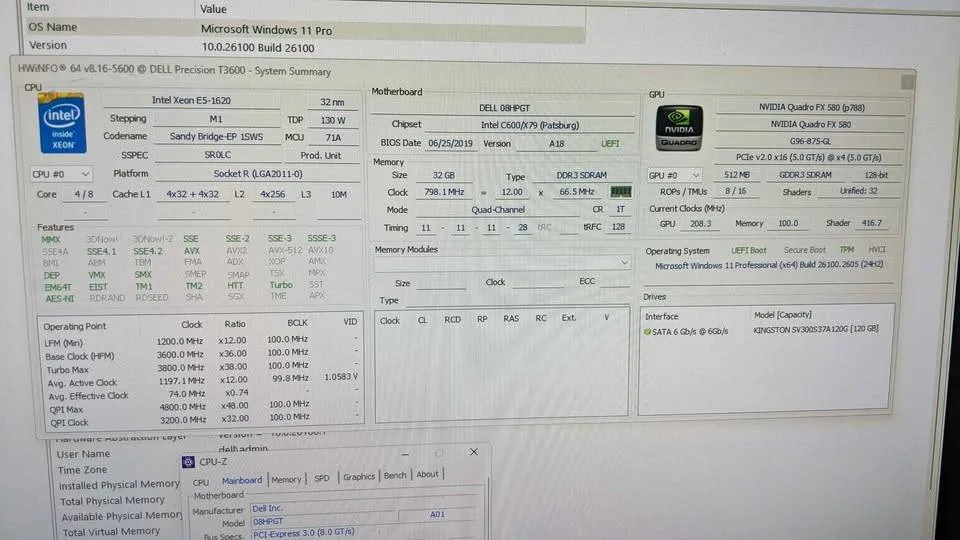The width and height of the screenshot is (960, 540).
Task: Click the Model field showing 08HPGT
Action: click(x=268, y=522)
